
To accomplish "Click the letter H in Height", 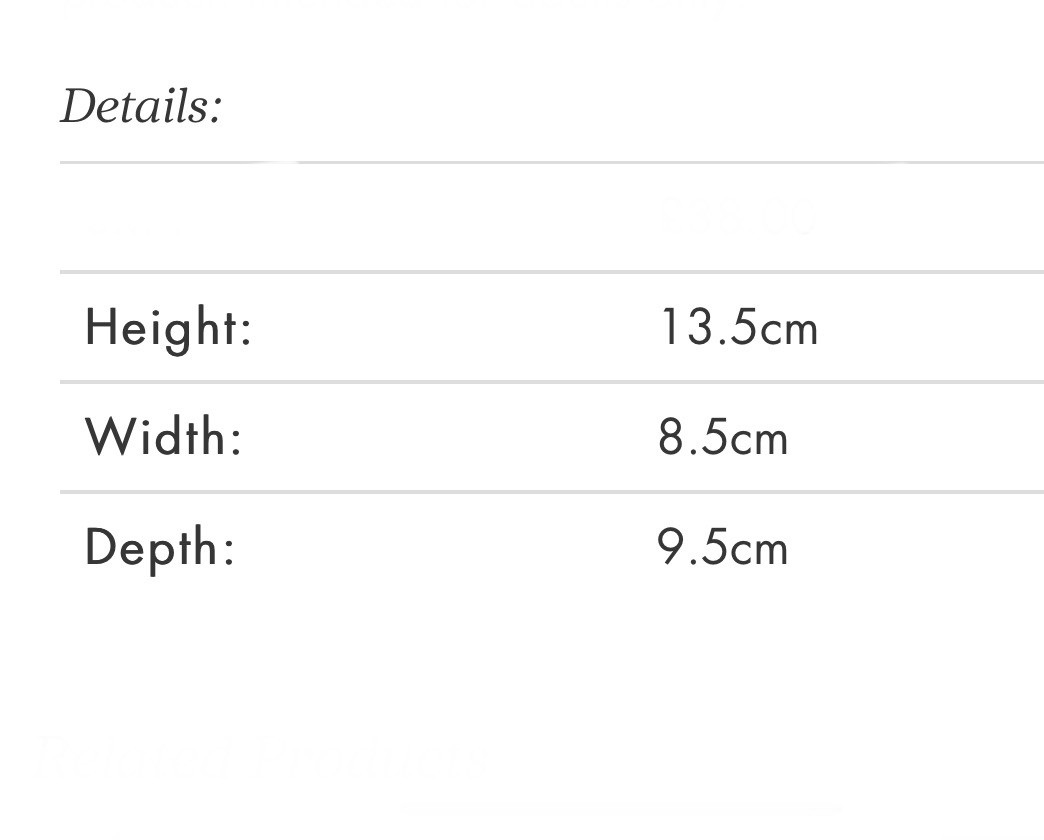I will pyautogui.click(x=98, y=326).
